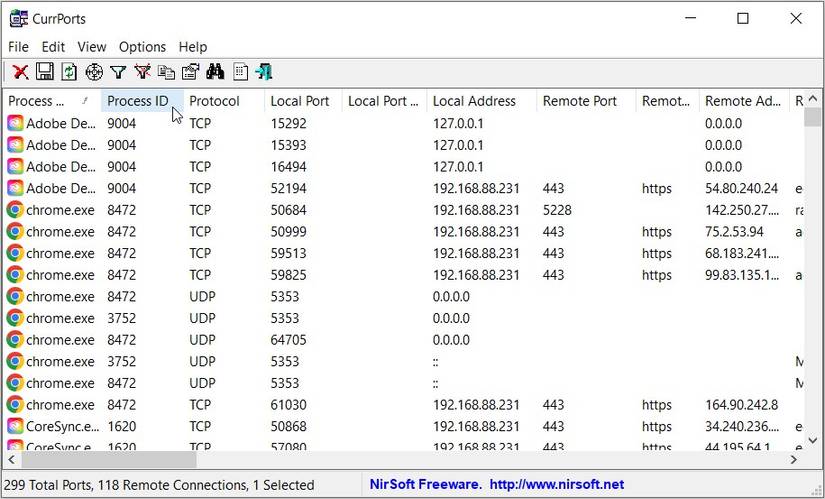Click Chrome icon on local port 50684 row
Viewport: 825px width, 499px height.
(x=15, y=210)
